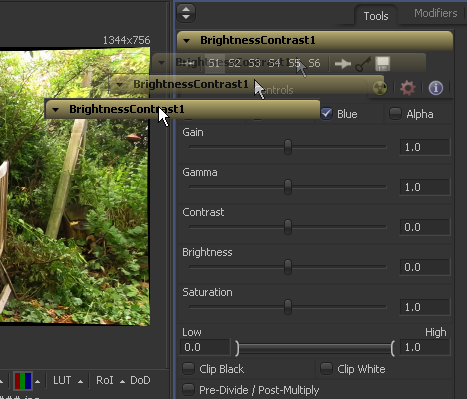Click the Saturation label text
467x399 pixels.
(207, 292)
